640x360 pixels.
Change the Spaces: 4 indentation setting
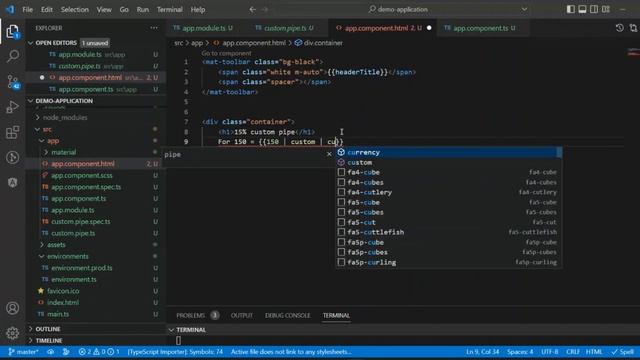(520, 352)
